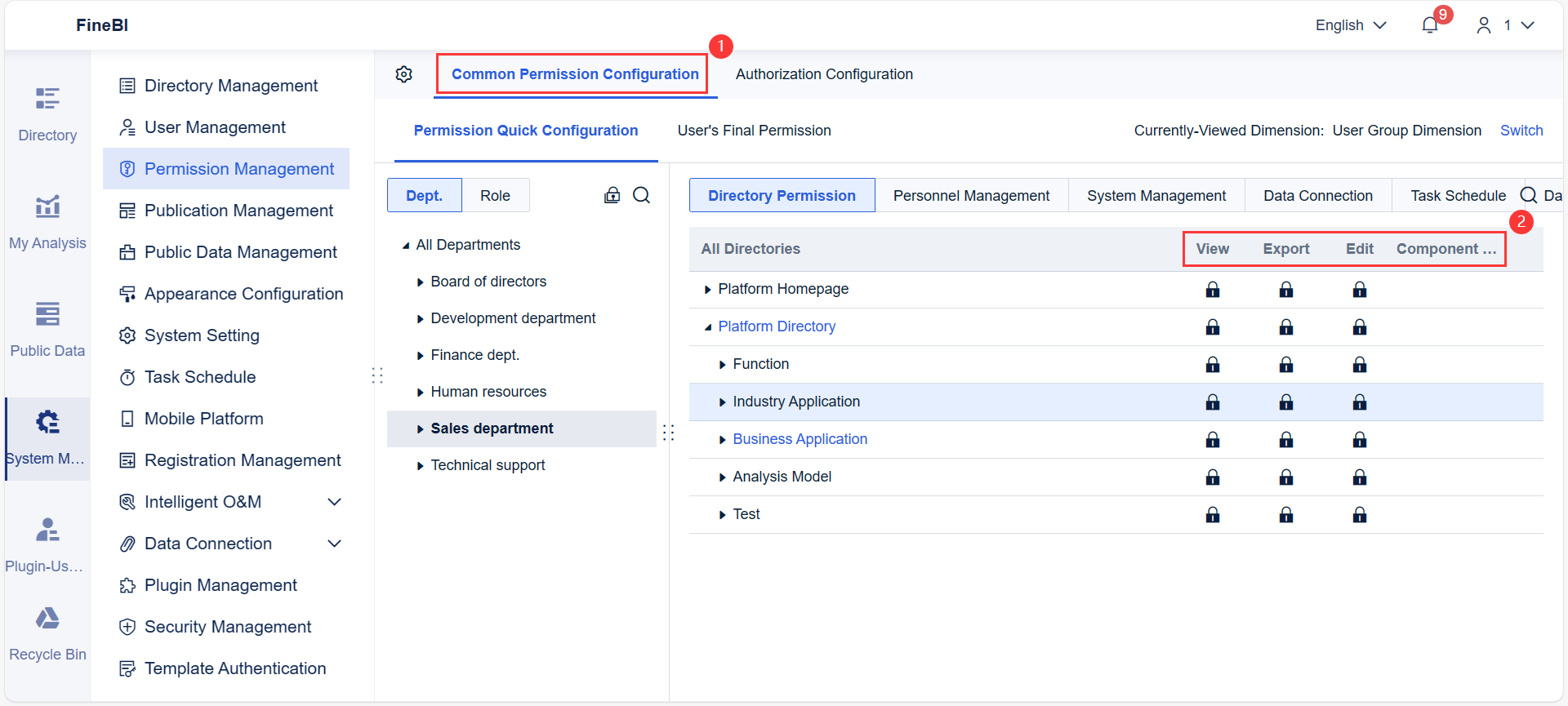The width and height of the screenshot is (1568, 706).
Task: Select Technical support department
Action: click(488, 465)
